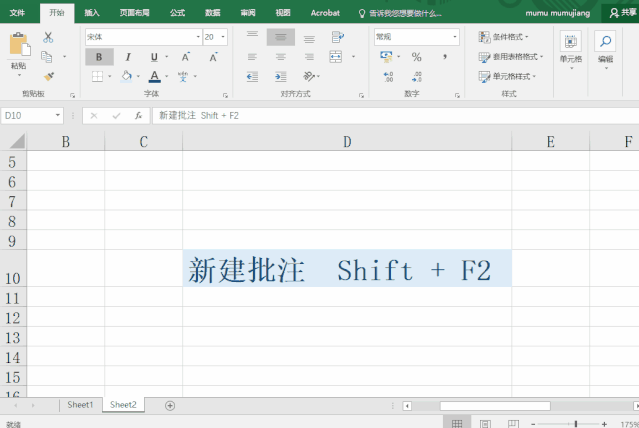
Task: Toggle wrap text icon
Action: (337, 37)
